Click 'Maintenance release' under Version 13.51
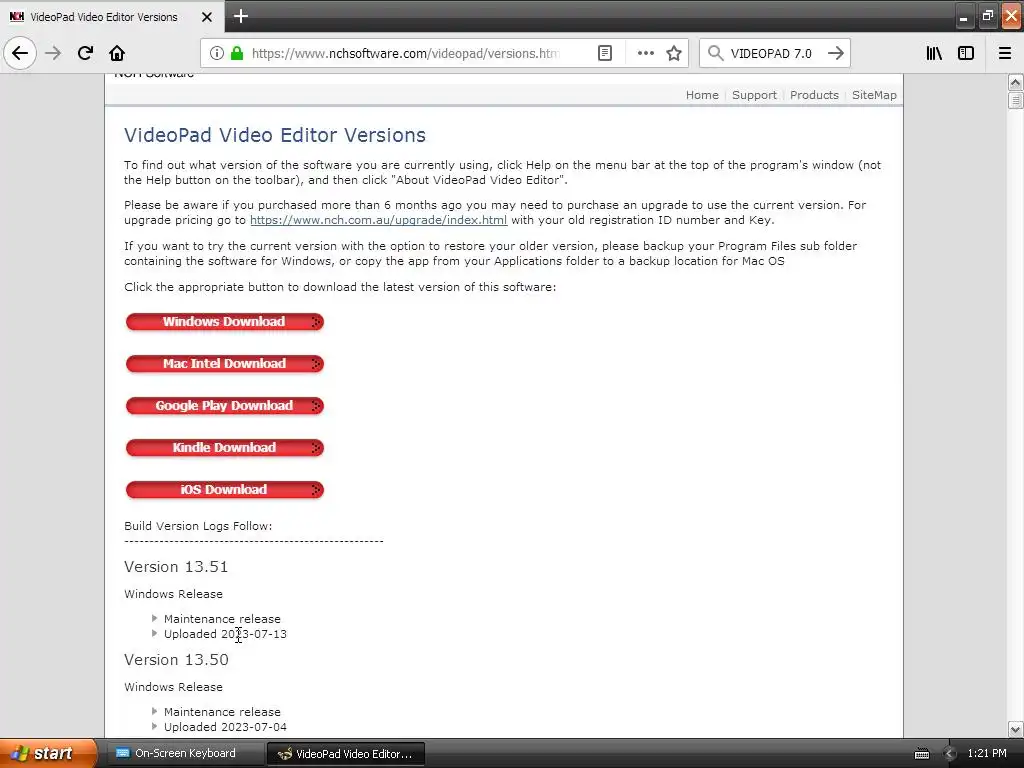The width and height of the screenshot is (1024, 768). (222, 618)
